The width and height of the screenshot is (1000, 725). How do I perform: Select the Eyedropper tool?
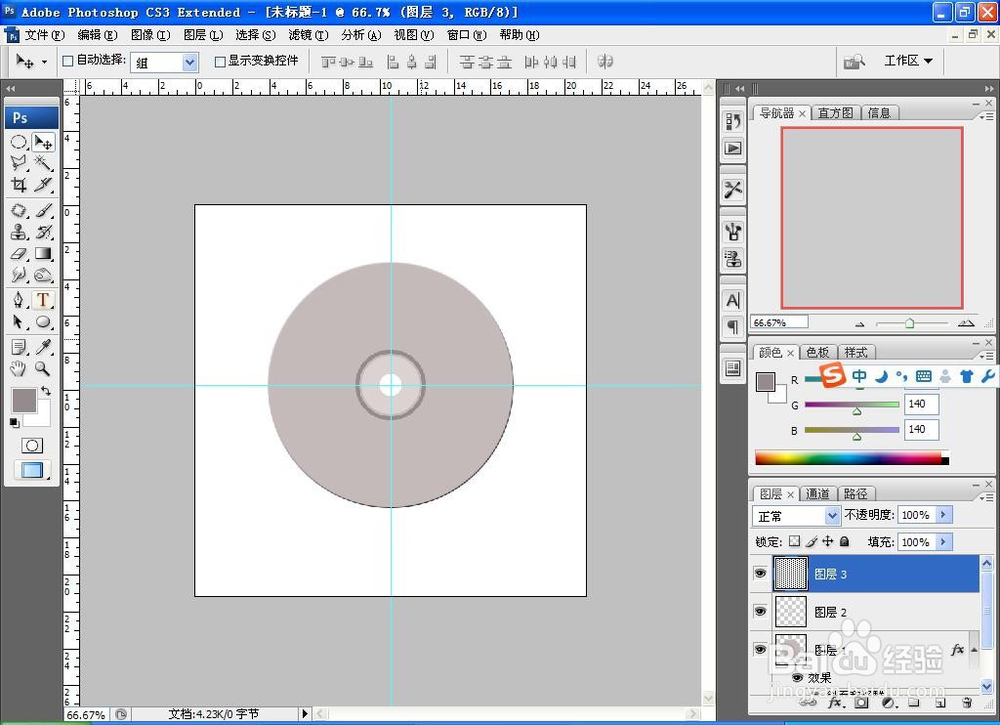coord(43,347)
